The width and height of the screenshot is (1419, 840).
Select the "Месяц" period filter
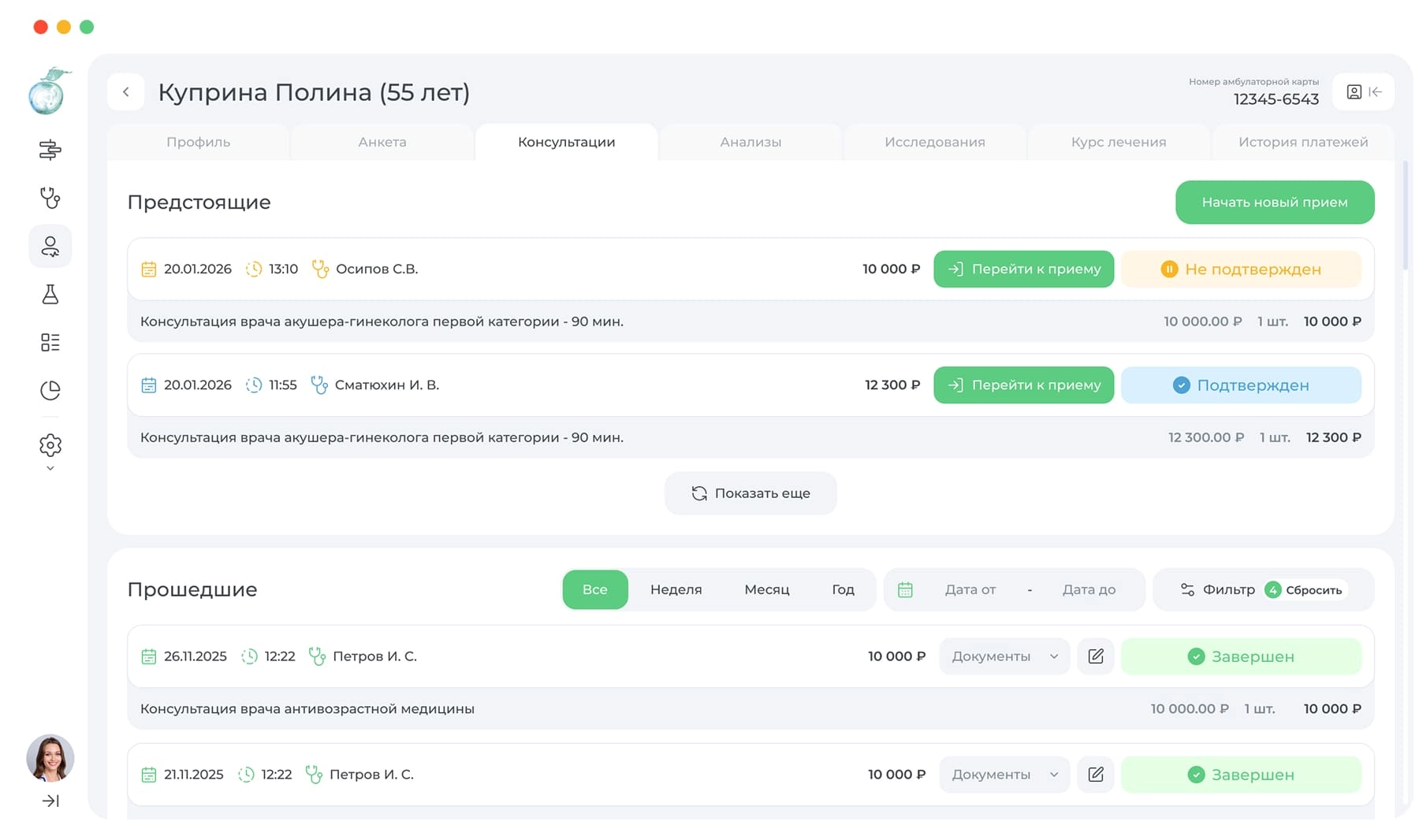(x=766, y=589)
